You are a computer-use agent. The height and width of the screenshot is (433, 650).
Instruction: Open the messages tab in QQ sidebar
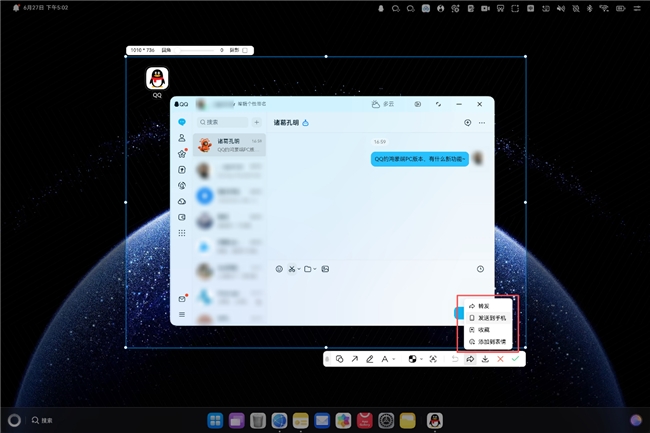pos(182,122)
